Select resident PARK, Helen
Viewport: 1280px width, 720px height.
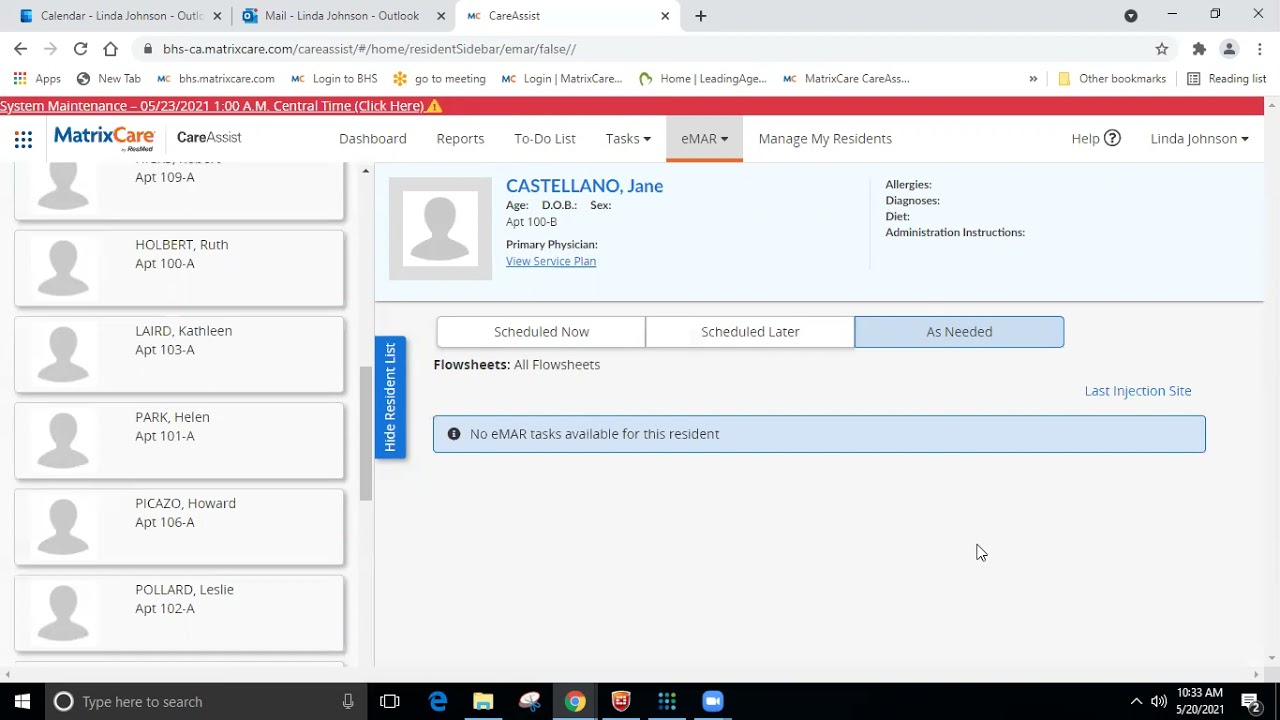[179, 440]
